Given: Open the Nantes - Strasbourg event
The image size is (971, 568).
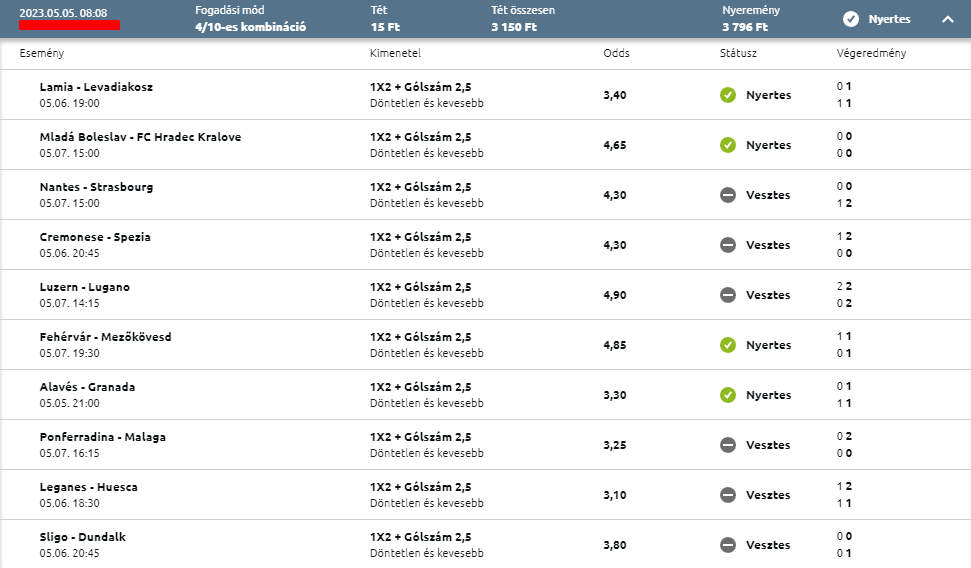Looking at the screenshot, I should tap(96, 187).
